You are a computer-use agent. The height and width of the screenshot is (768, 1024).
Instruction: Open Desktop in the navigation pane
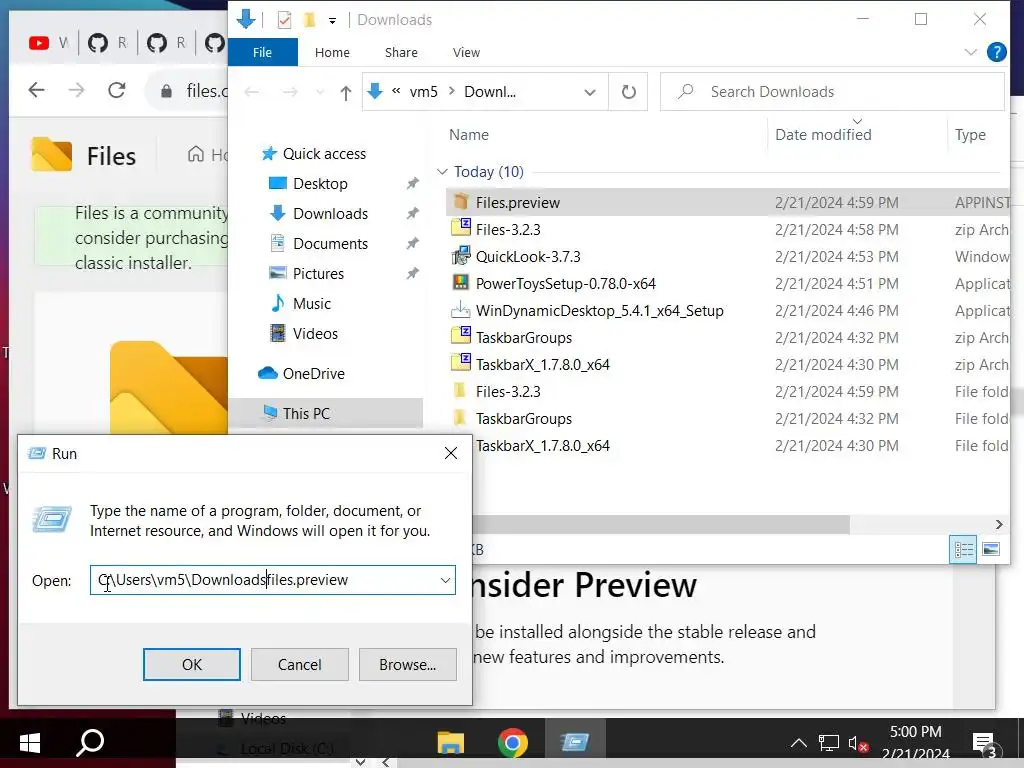[x=320, y=184]
